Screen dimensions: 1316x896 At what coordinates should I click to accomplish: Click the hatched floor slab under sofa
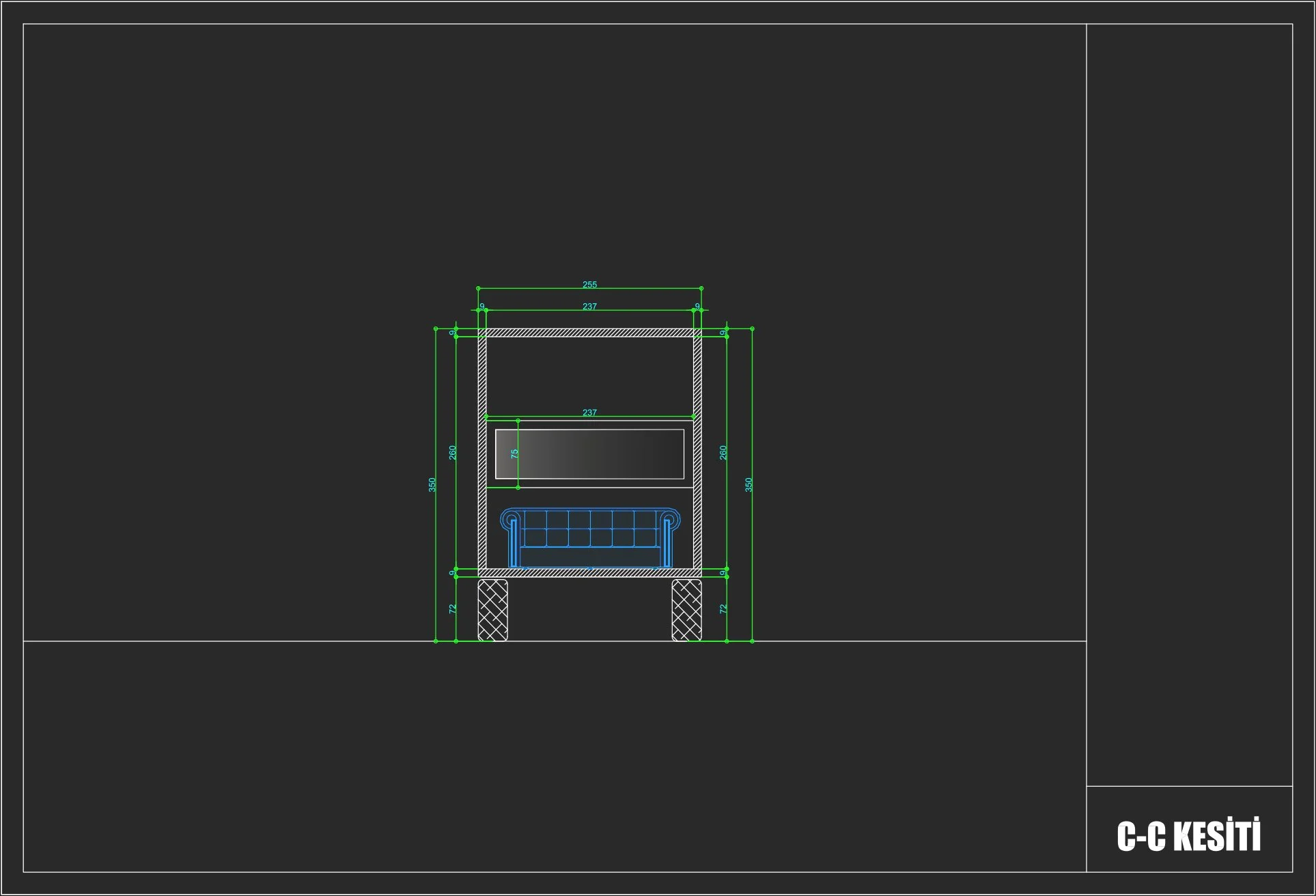tap(589, 573)
